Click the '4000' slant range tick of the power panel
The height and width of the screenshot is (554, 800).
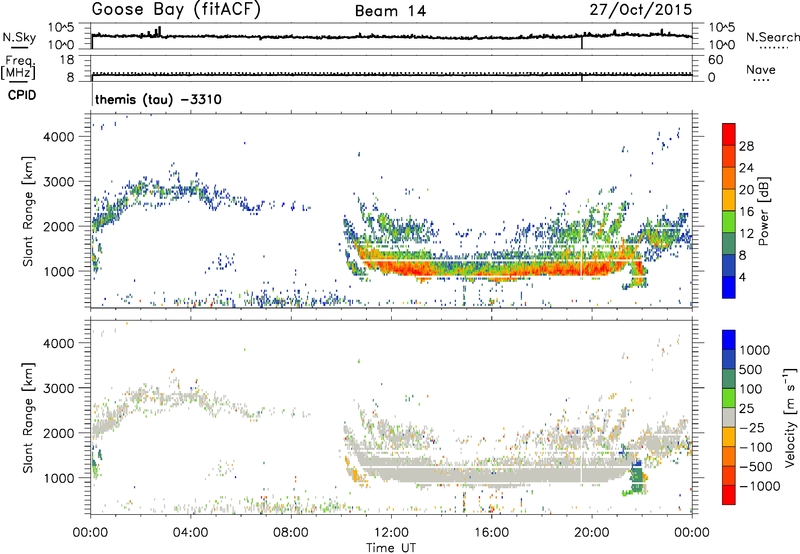tap(59, 137)
